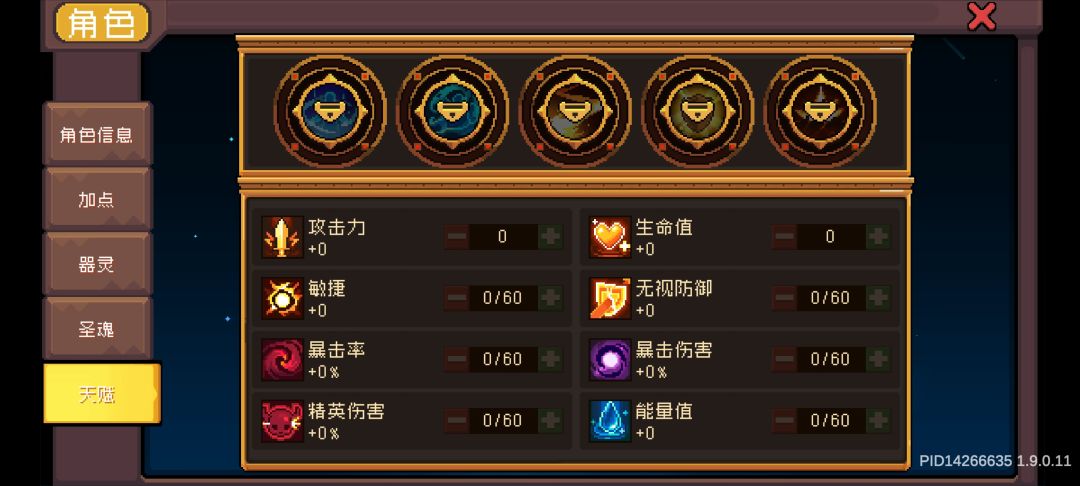
Task: Open the 加点 tab
Action: (x=97, y=200)
